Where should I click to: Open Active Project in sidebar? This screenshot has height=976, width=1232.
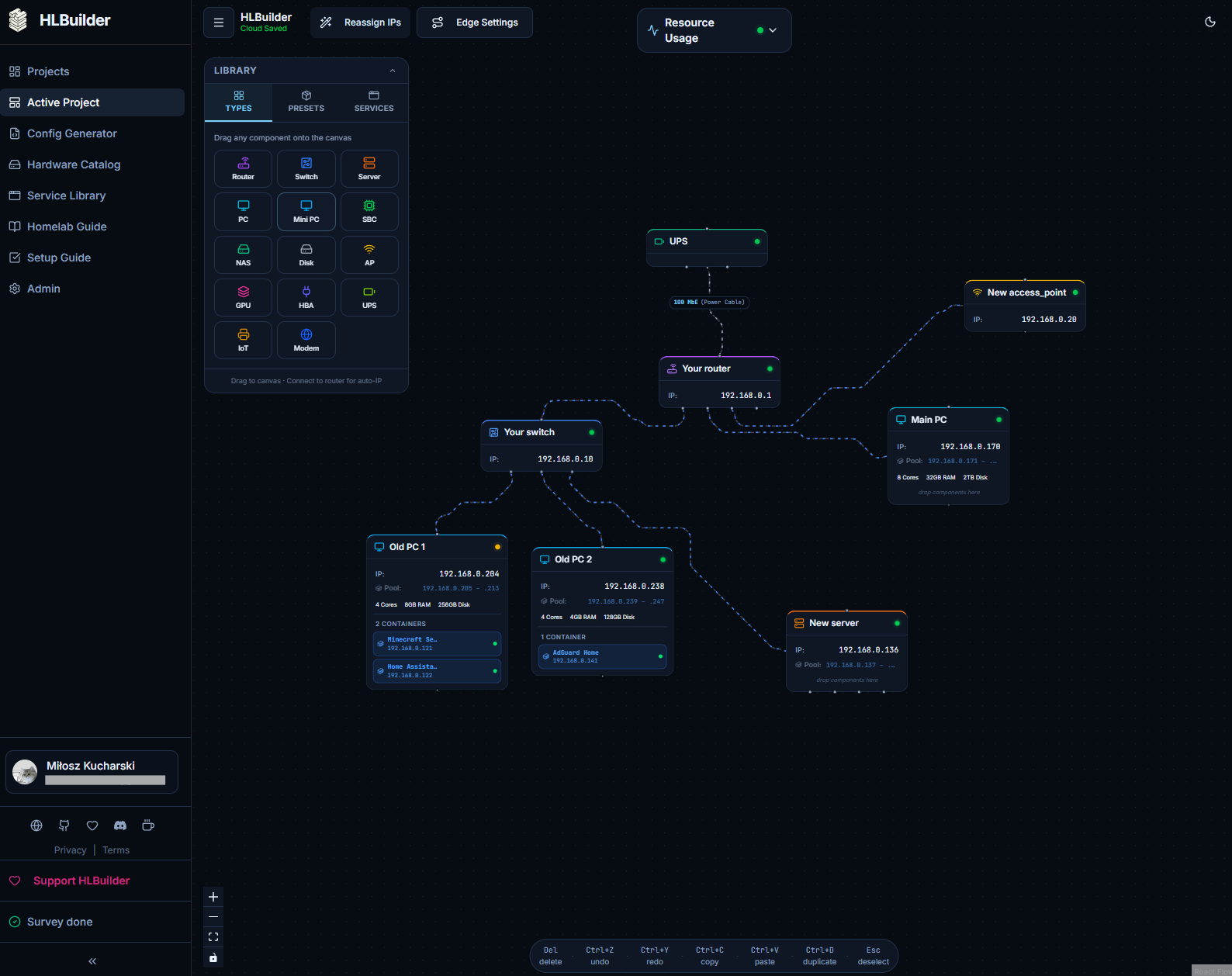(92, 102)
